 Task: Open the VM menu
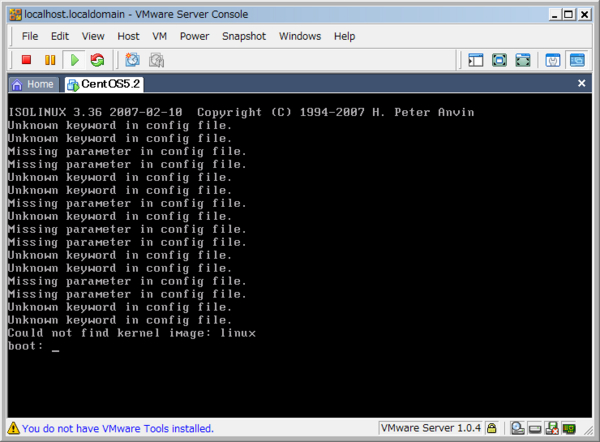click(160, 36)
